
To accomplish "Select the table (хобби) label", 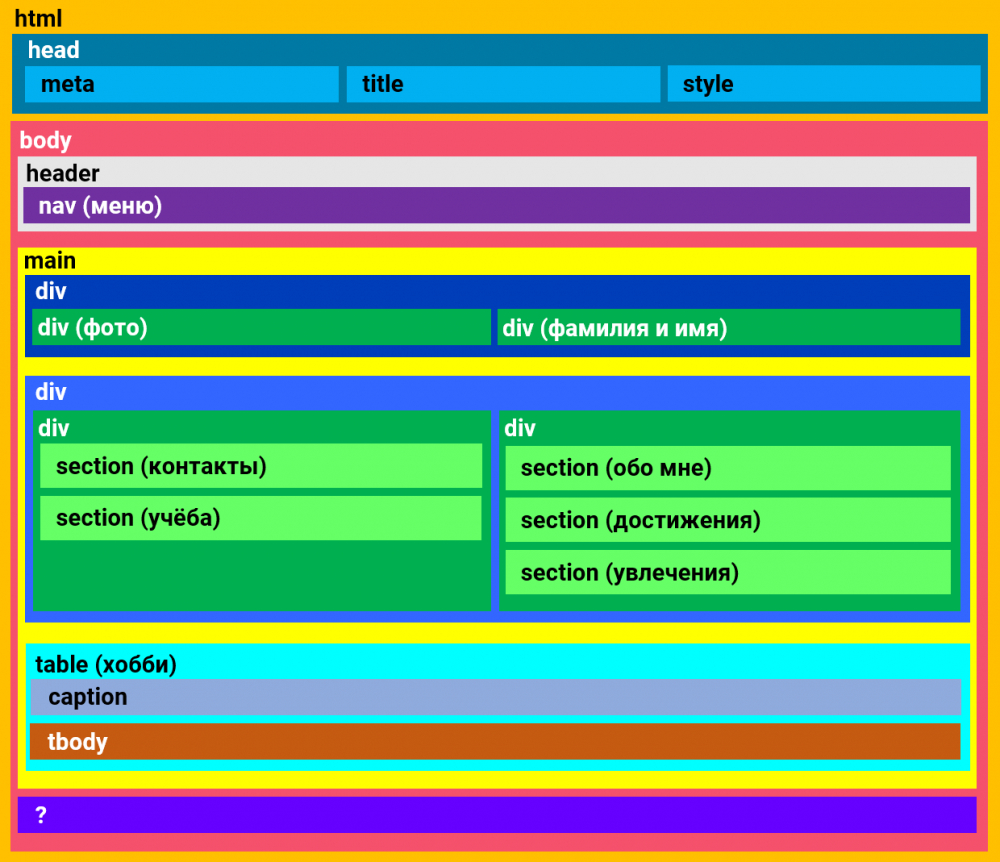I will tap(105, 664).
